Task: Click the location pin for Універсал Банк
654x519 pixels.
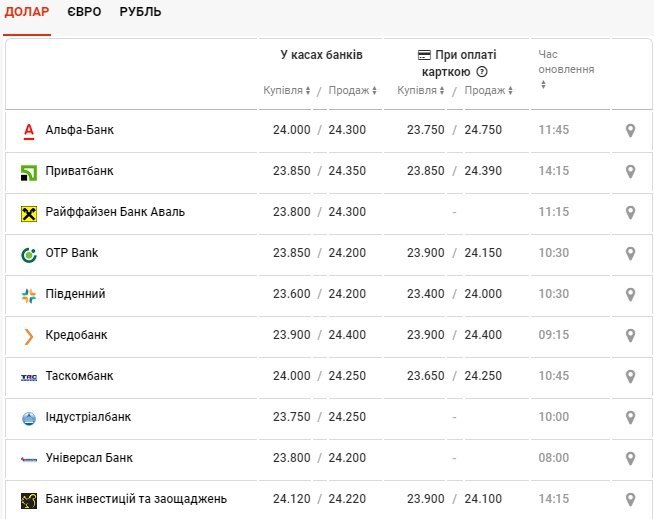Action: point(630,458)
